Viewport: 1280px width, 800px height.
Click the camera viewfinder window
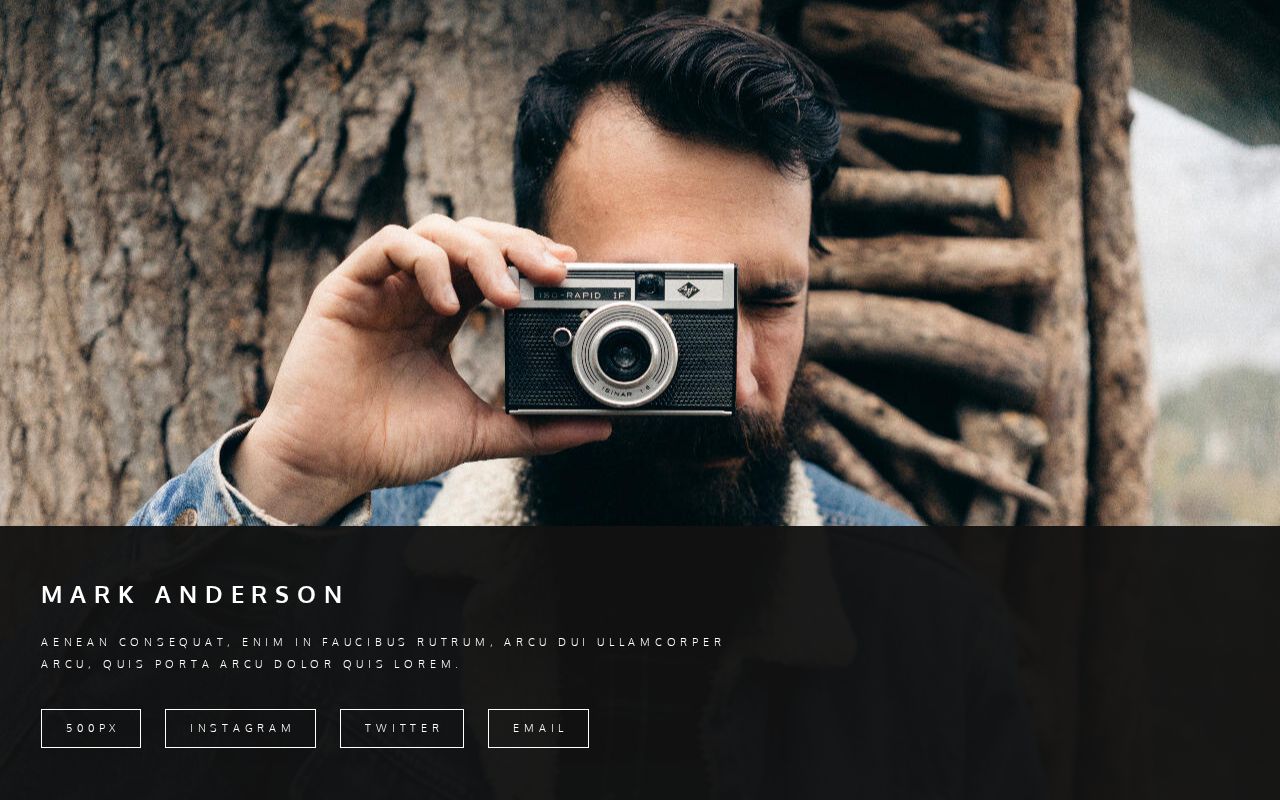[650, 284]
